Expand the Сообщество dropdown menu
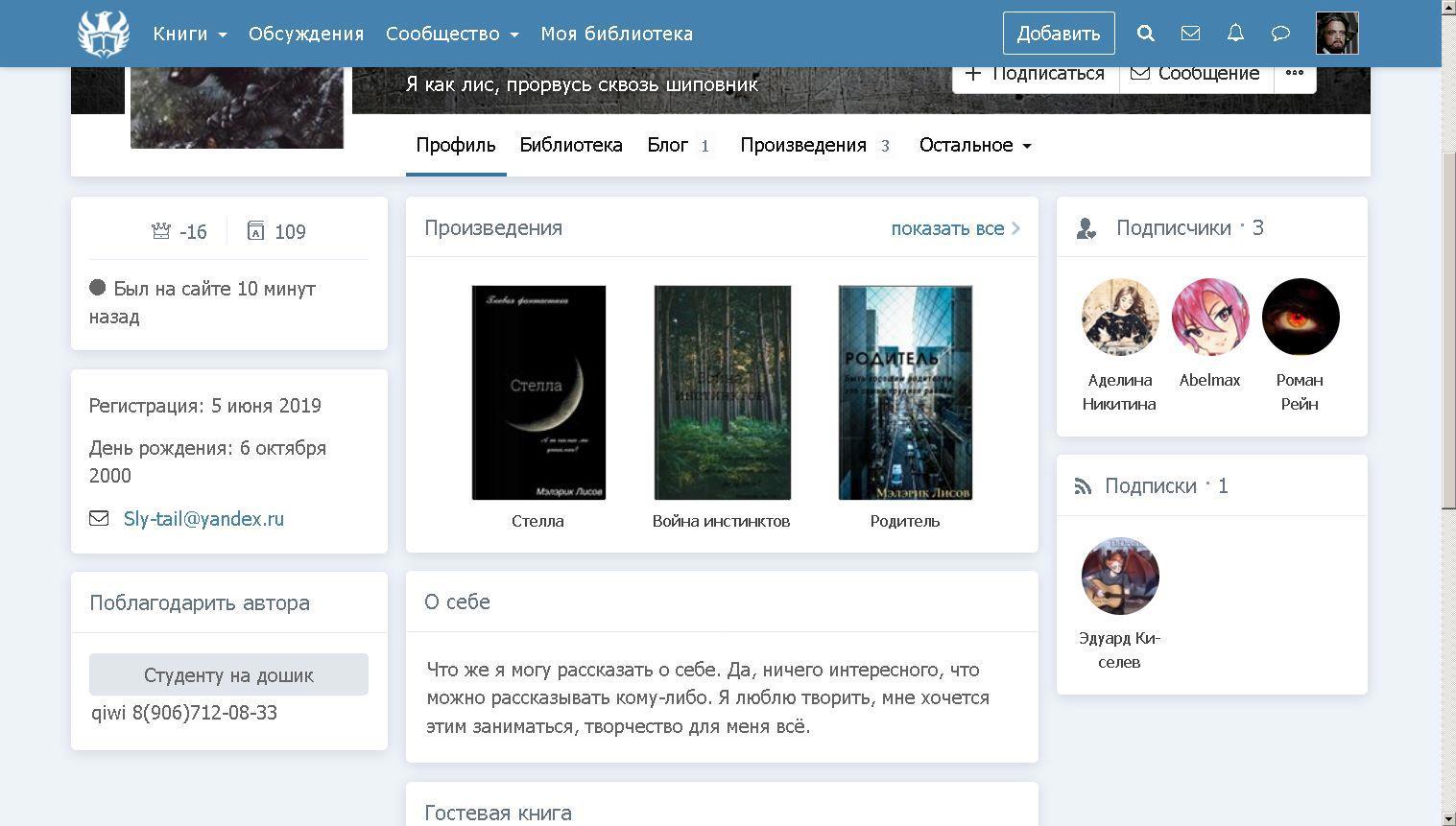This screenshot has height=826, width=1456. point(451,34)
